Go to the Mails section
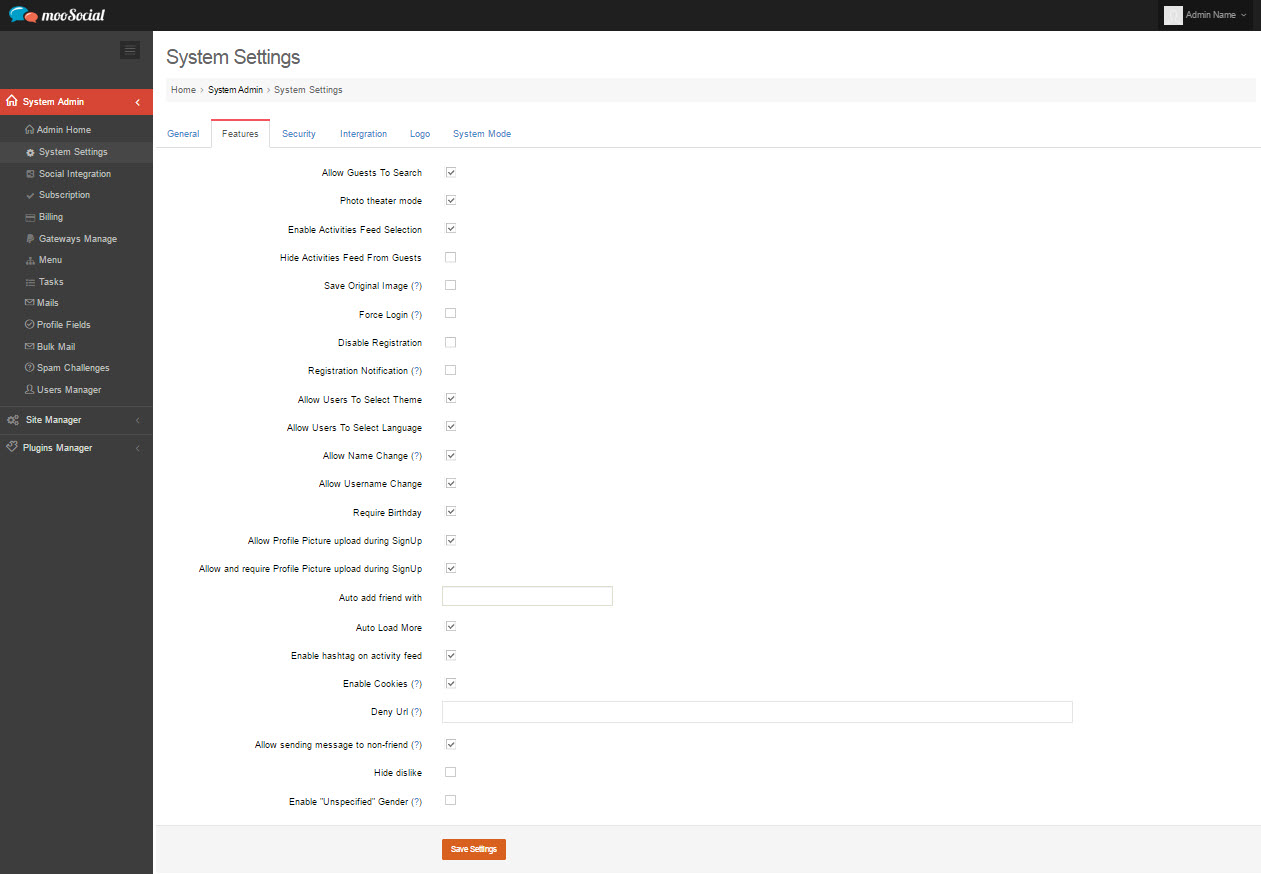1261x874 pixels. click(46, 302)
